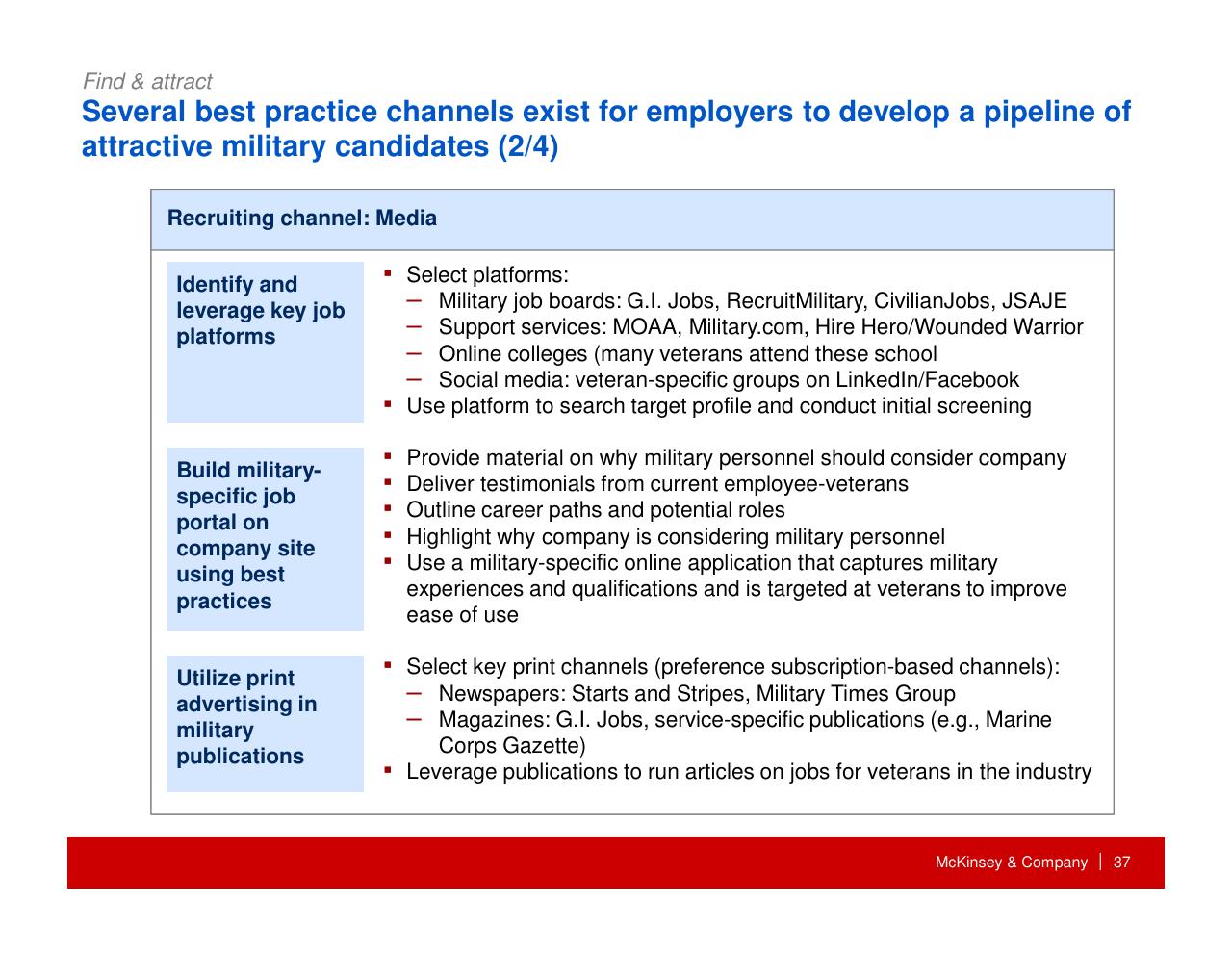The image size is (1232, 953).
Task: Select the 'Utilize print advertising in military publications' box
Action: 266,723
